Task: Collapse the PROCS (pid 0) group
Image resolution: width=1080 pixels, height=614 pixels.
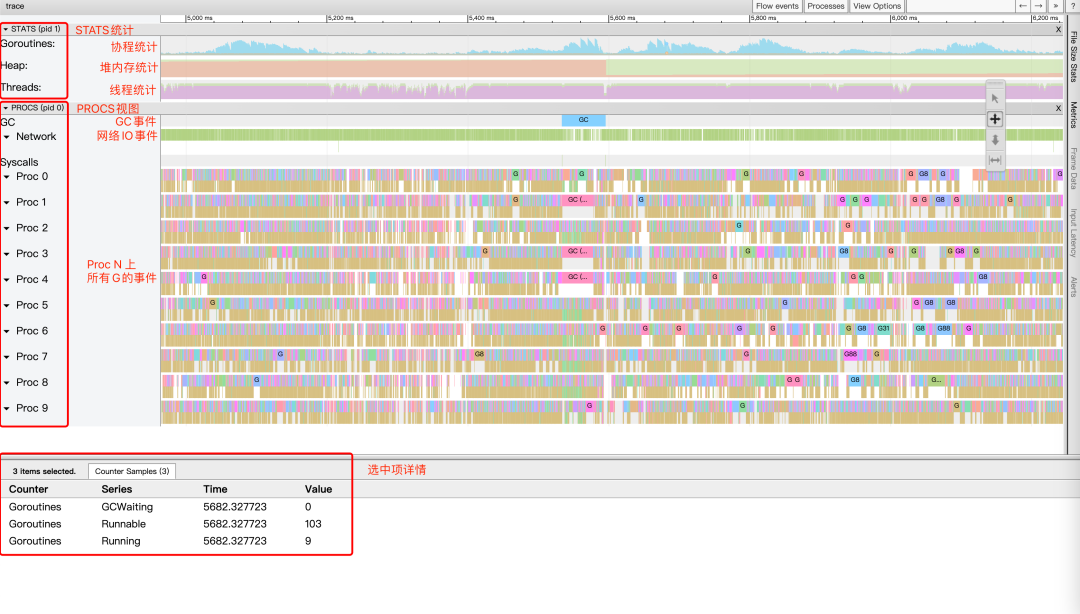Action: point(6,108)
